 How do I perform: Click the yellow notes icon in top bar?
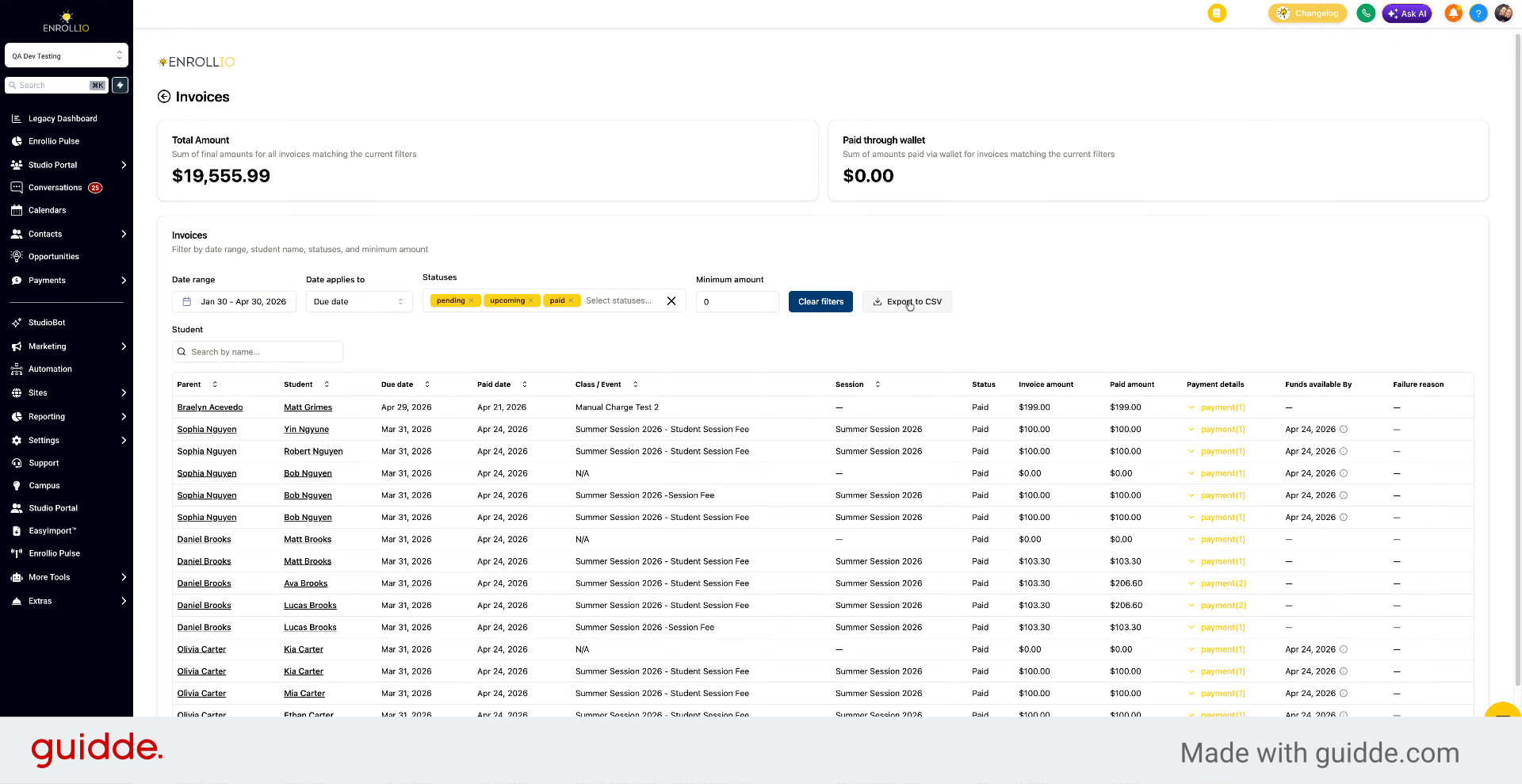pos(1217,13)
